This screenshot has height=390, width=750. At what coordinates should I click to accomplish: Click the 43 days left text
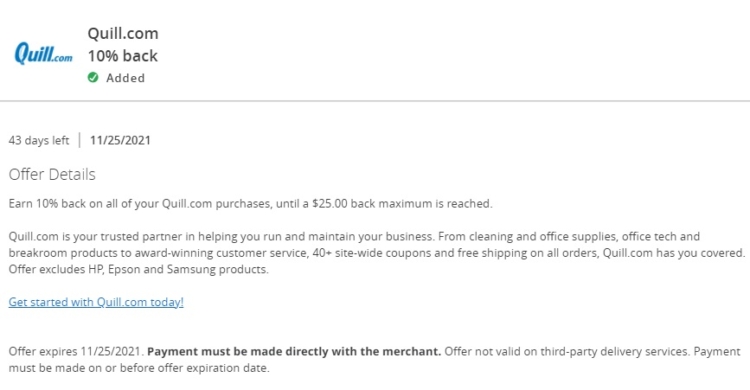click(39, 140)
